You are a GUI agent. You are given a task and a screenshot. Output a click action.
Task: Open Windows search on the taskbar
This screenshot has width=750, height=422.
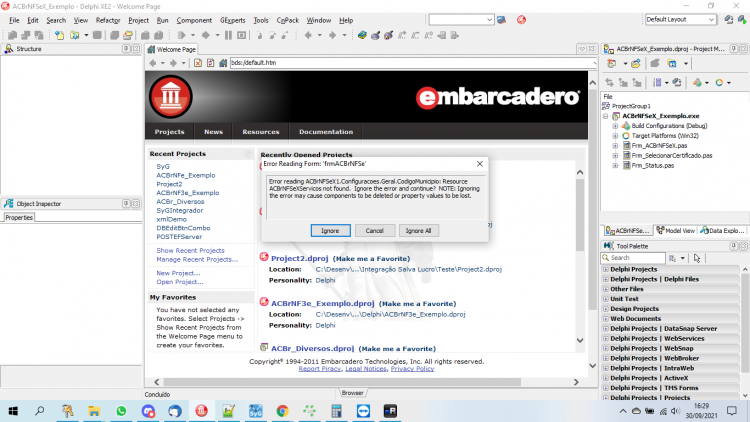point(40,411)
